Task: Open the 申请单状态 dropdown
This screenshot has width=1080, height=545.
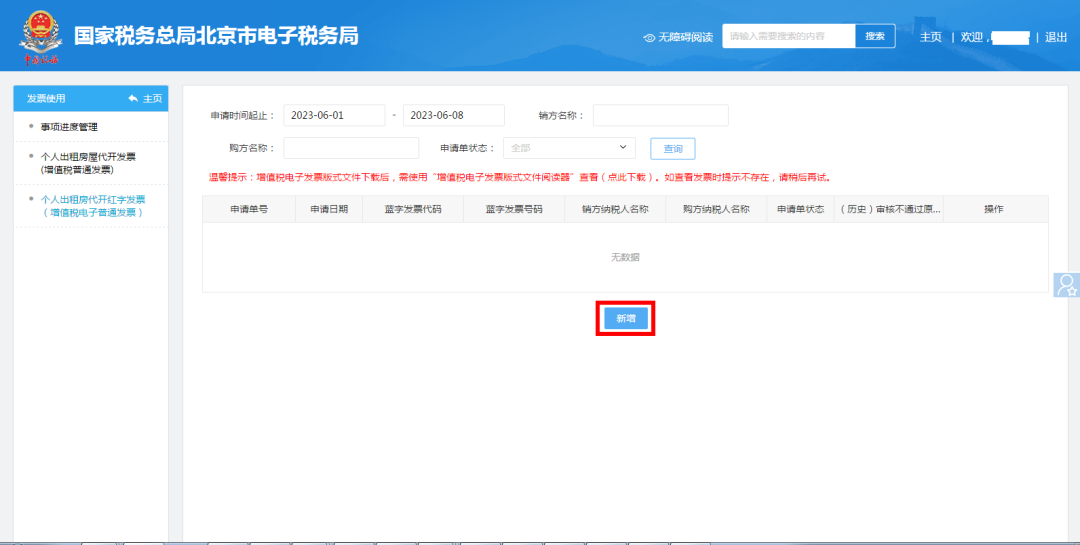Action: point(569,148)
